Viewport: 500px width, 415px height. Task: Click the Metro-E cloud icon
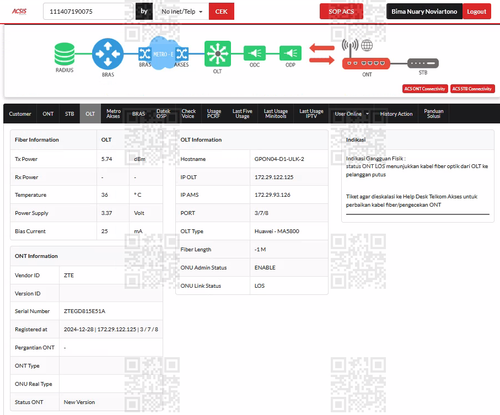click(162, 53)
